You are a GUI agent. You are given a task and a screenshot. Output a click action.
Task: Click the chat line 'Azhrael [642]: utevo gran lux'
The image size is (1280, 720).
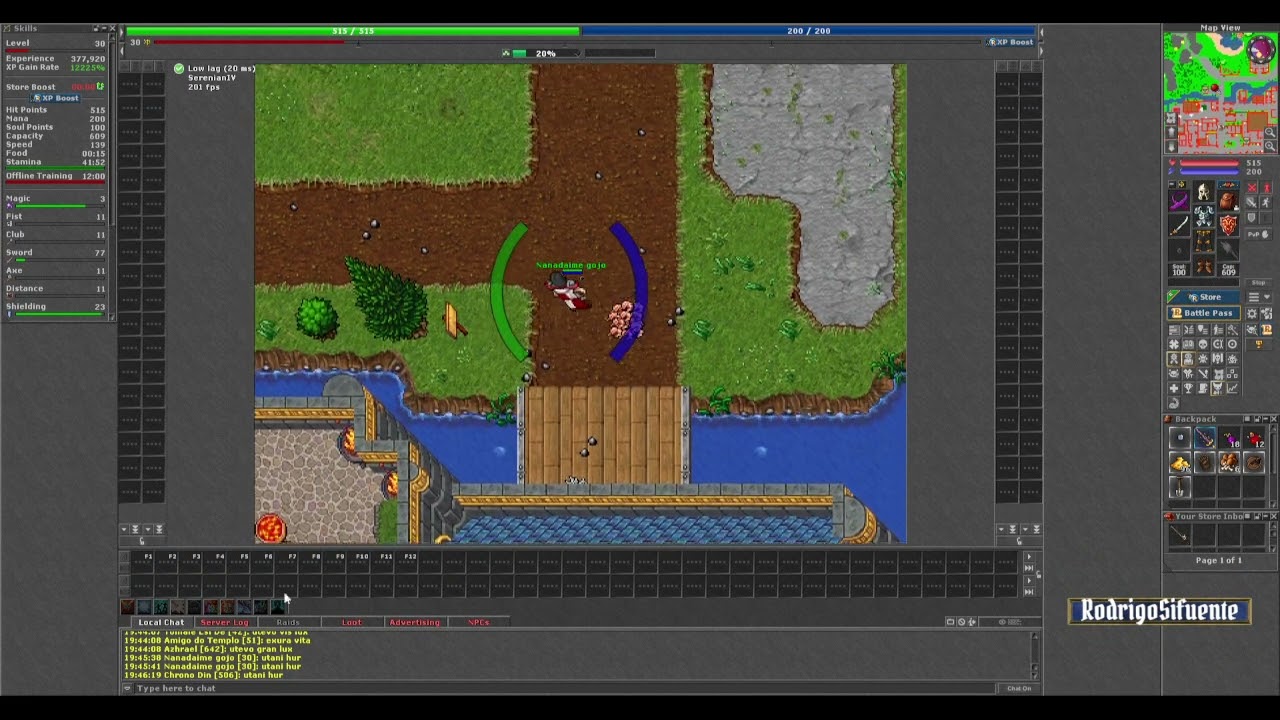coord(208,649)
